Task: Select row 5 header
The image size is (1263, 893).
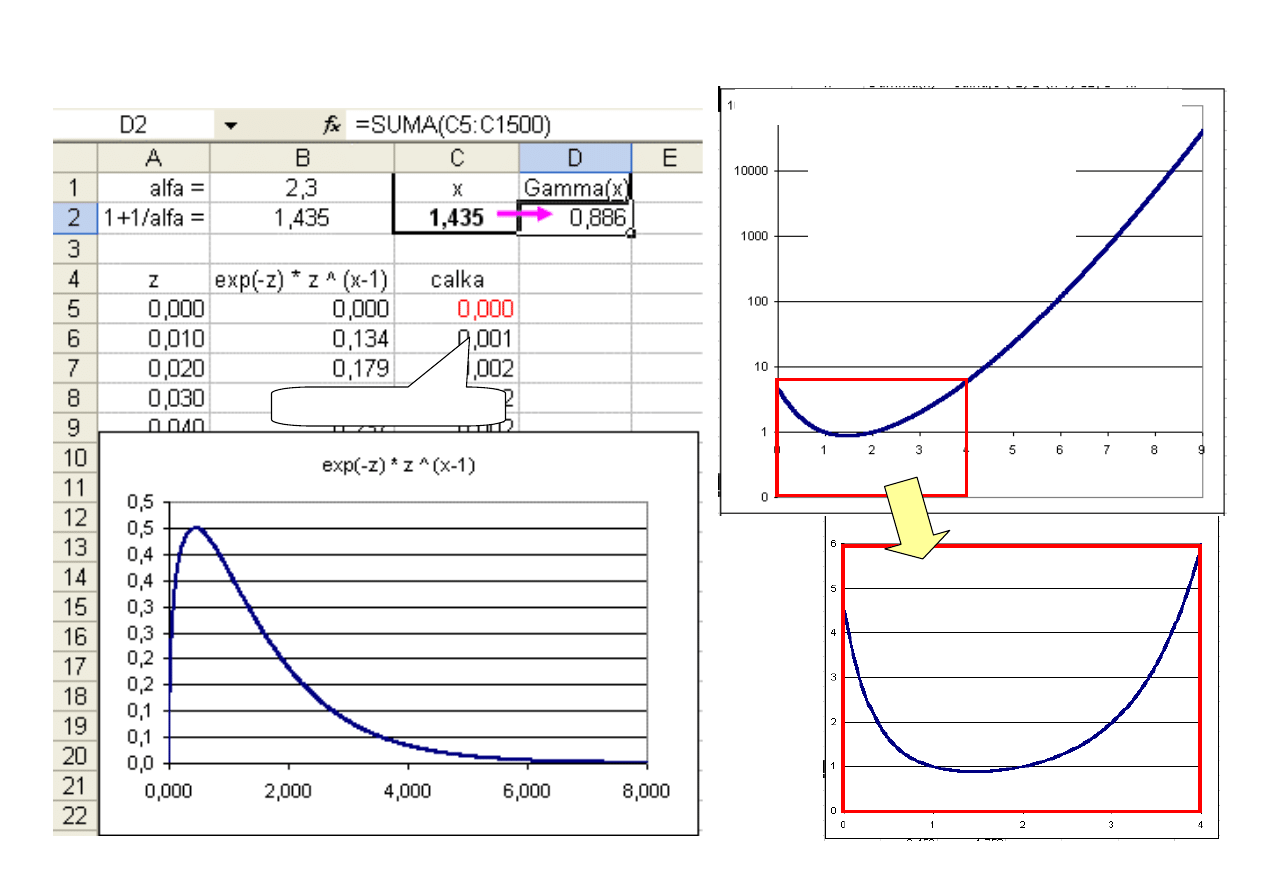Action: pyautogui.click(x=75, y=307)
